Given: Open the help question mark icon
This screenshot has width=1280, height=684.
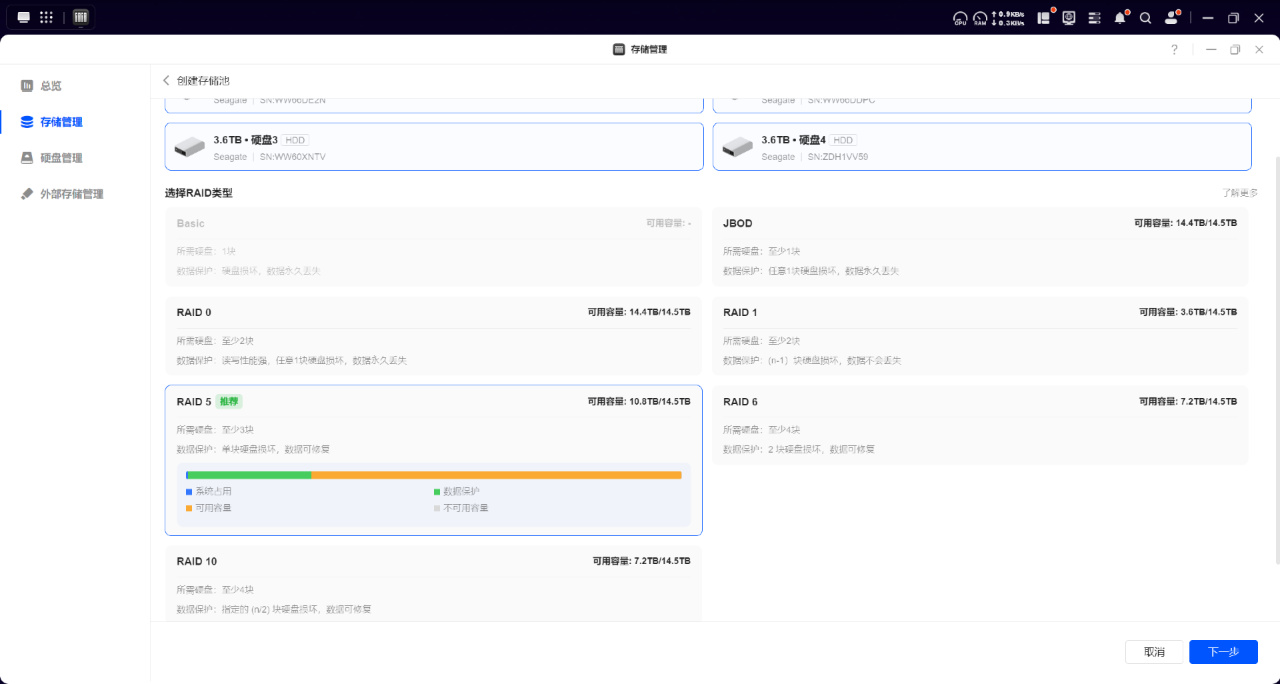Looking at the screenshot, I should [1174, 49].
